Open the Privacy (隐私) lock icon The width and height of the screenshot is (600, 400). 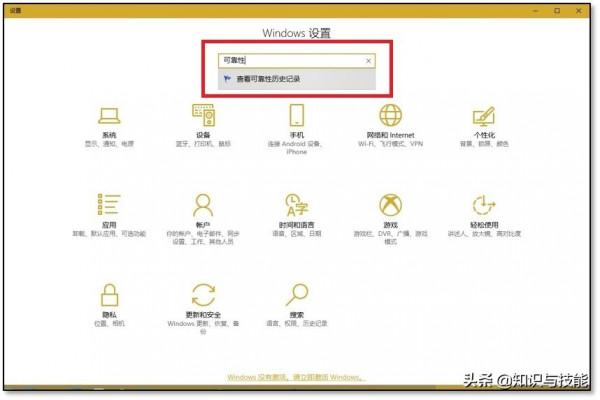(x=109, y=295)
